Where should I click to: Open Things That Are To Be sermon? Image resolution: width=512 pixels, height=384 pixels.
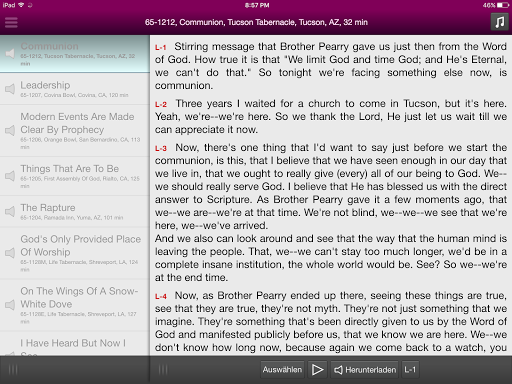[x=75, y=176]
